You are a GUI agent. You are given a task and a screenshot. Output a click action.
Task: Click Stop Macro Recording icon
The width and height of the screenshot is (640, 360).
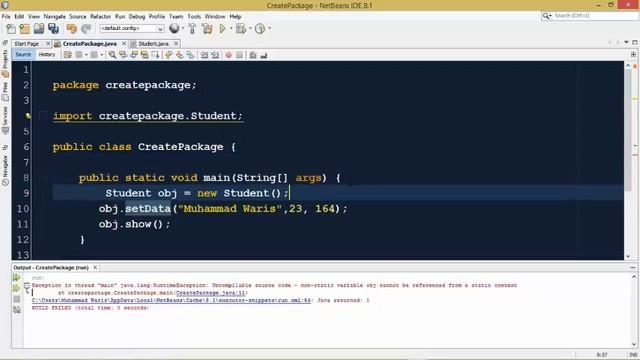tap(240, 55)
